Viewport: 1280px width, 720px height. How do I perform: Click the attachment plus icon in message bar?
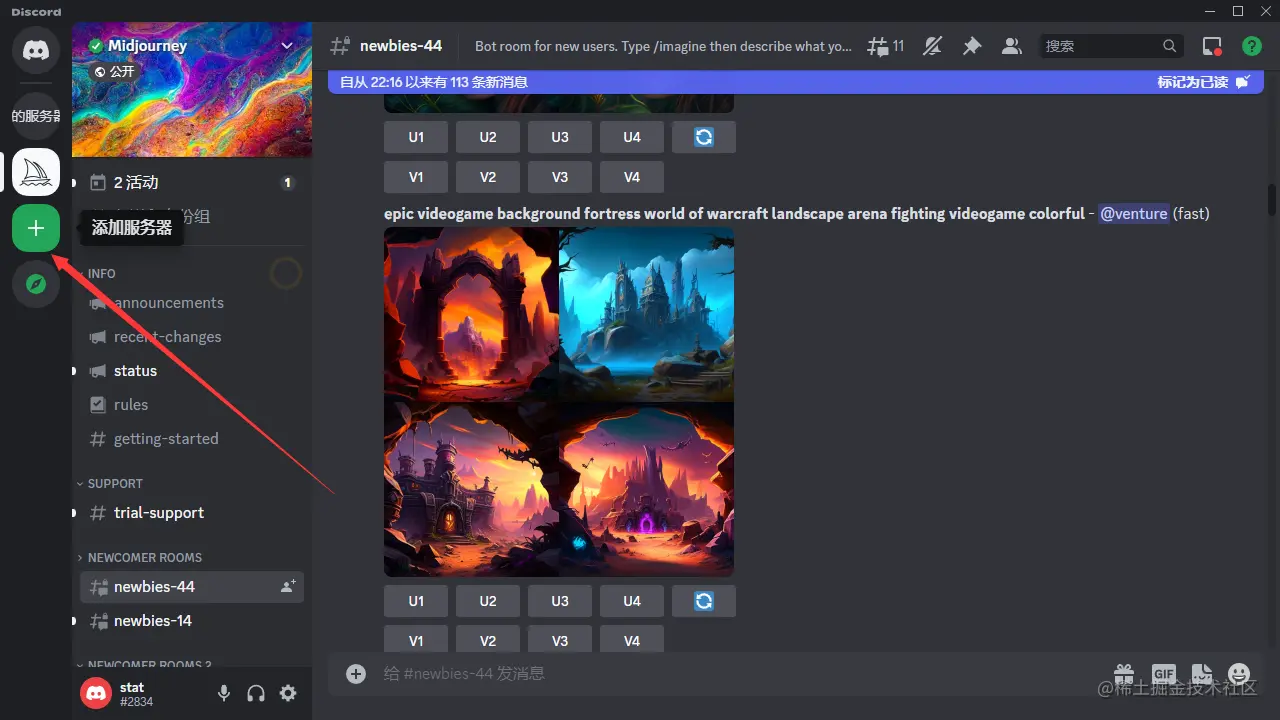356,674
